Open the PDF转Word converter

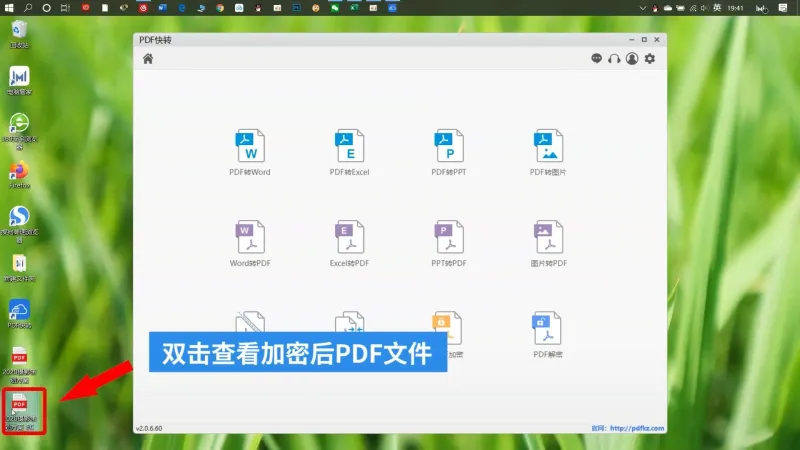click(x=250, y=152)
